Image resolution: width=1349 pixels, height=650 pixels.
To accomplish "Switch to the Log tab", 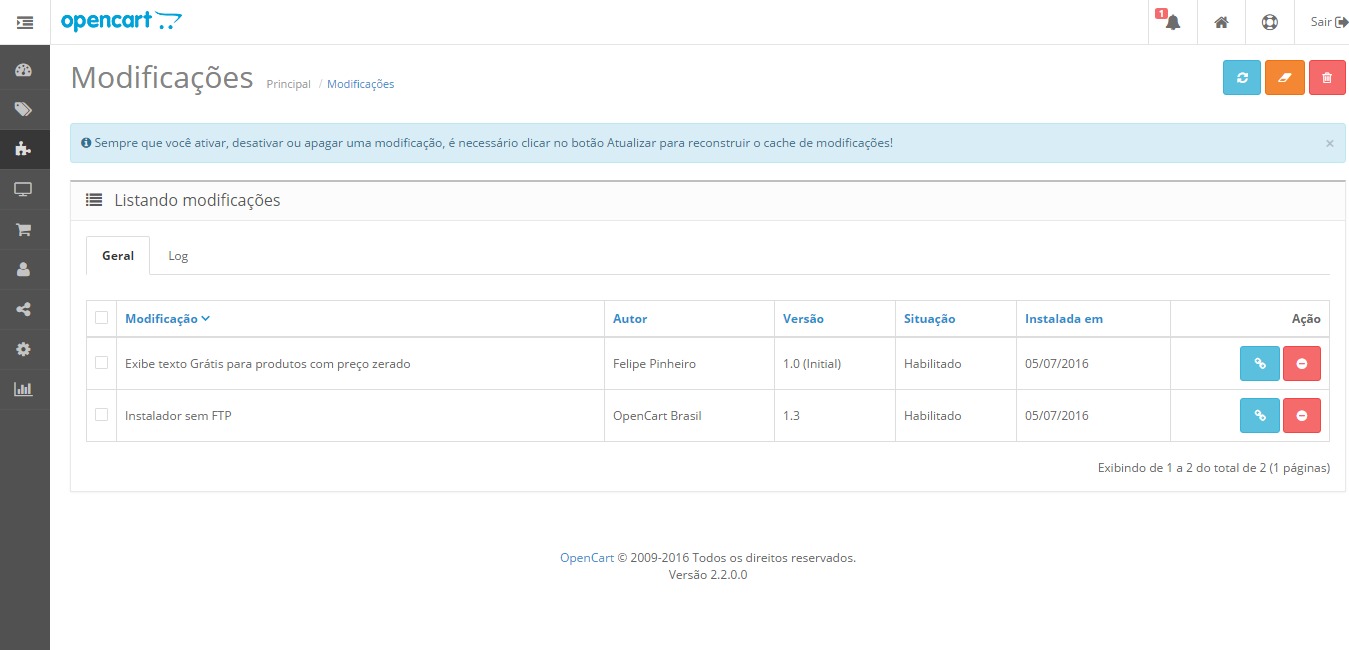I will (x=178, y=256).
